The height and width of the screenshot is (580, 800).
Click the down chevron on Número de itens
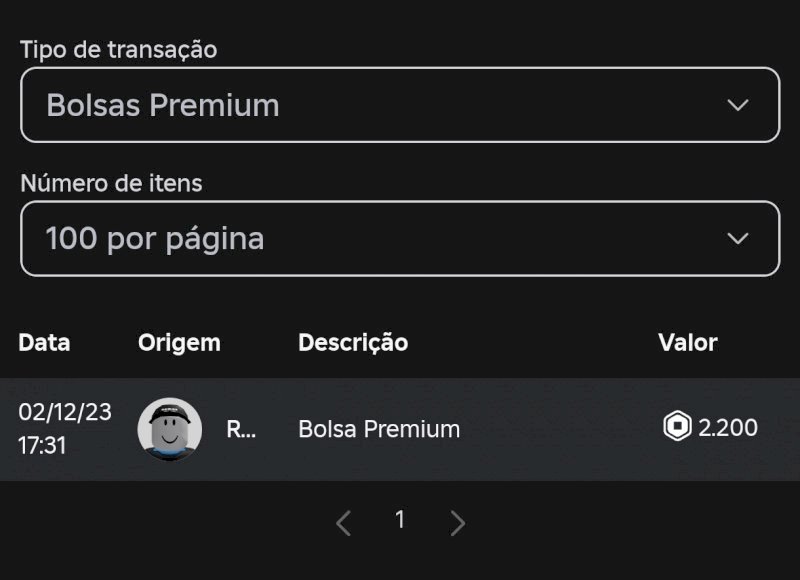tap(738, 239)
